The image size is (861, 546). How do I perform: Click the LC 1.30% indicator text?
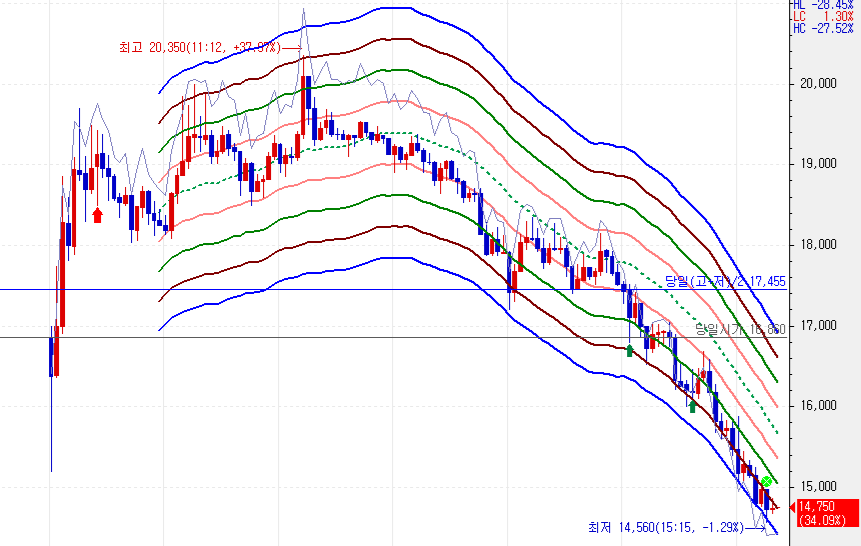[x=823, y=16]
